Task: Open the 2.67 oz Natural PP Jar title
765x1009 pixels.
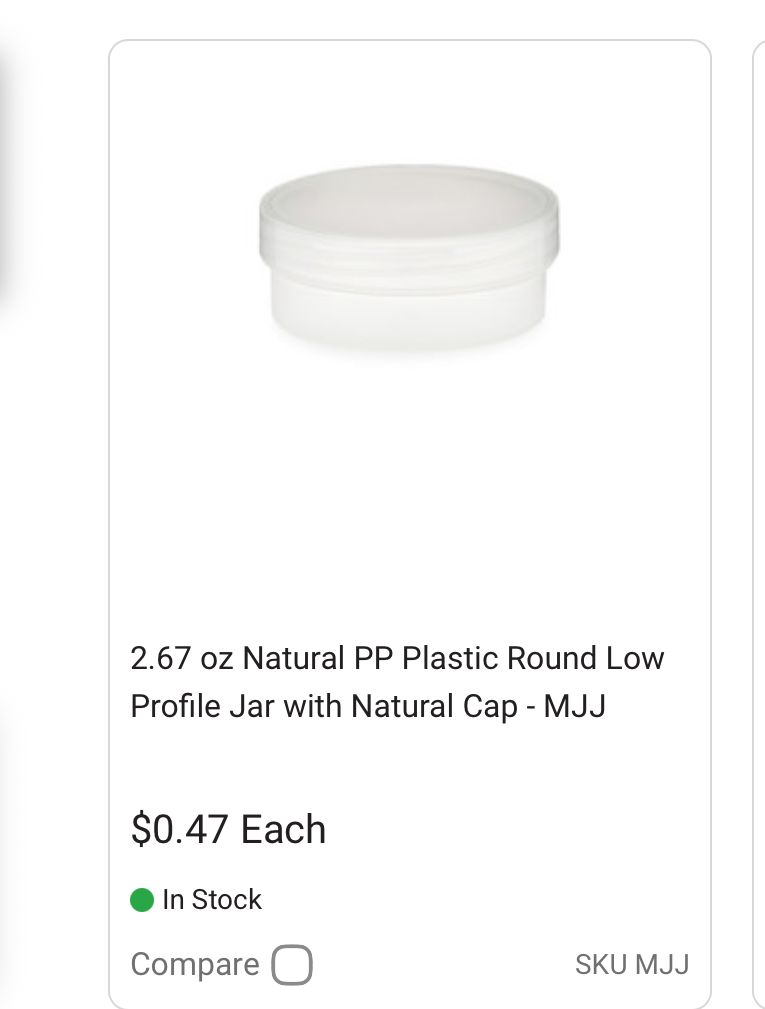Action: point(397,682)
